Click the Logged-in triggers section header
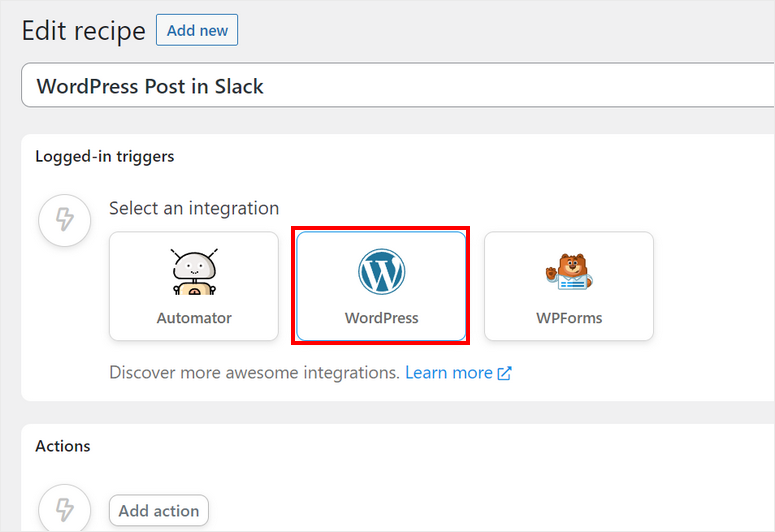Image resolution: width=775 pixels, height=532 pixels. (x=105, y=156)
